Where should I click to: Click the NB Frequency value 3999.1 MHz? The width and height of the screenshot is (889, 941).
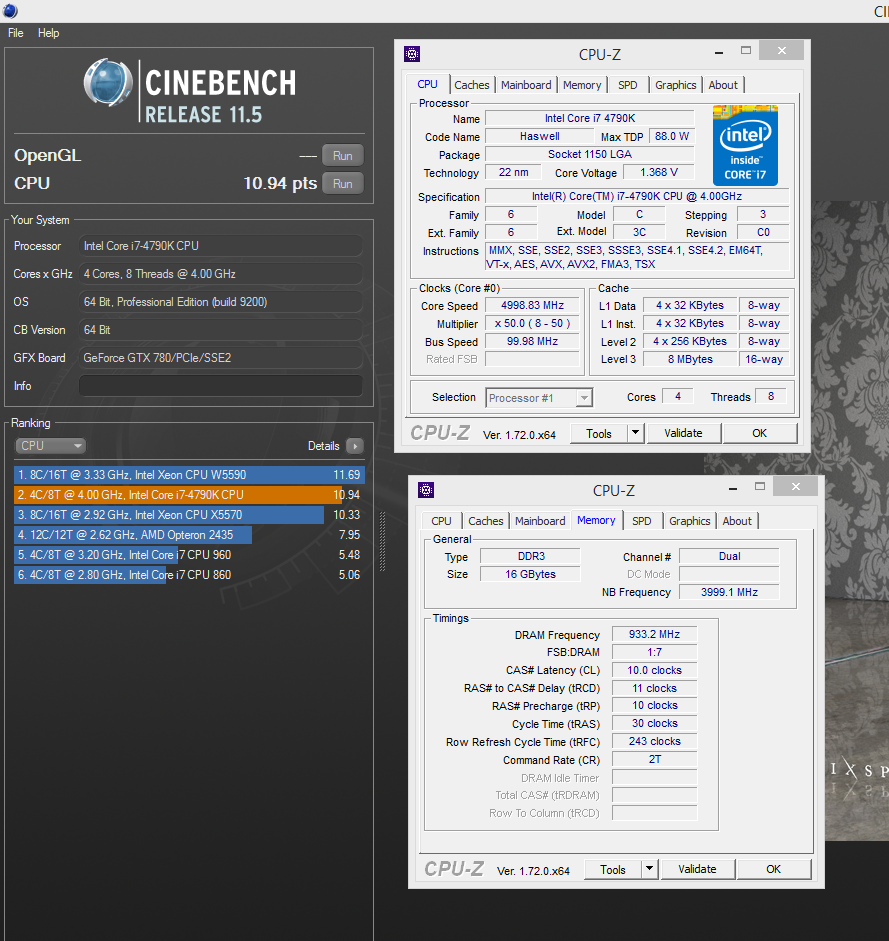(x=729, y=592)
